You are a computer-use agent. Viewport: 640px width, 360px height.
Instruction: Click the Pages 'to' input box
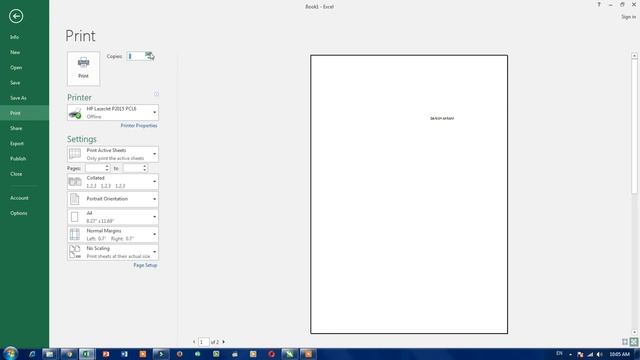[132, 168]
